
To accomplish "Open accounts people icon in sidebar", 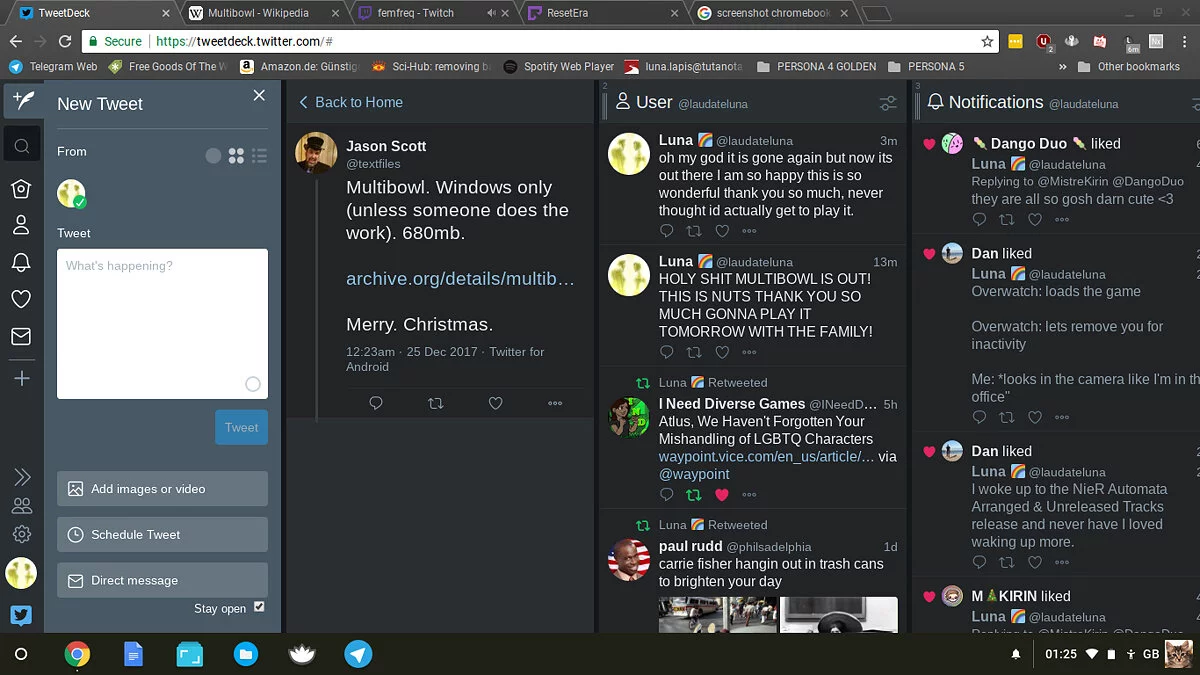I will pyautogui.click(x=21, y=506).
